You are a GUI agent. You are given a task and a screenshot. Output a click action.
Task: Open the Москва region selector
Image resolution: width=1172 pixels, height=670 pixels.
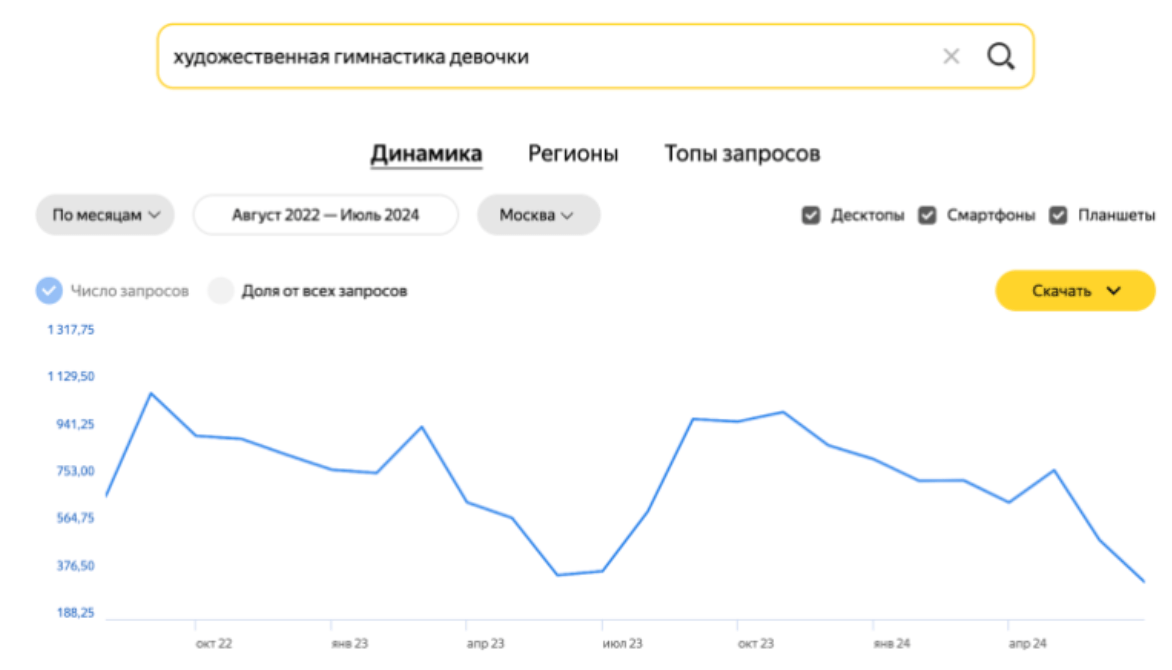pyautogui.click(x=538, y=214)
